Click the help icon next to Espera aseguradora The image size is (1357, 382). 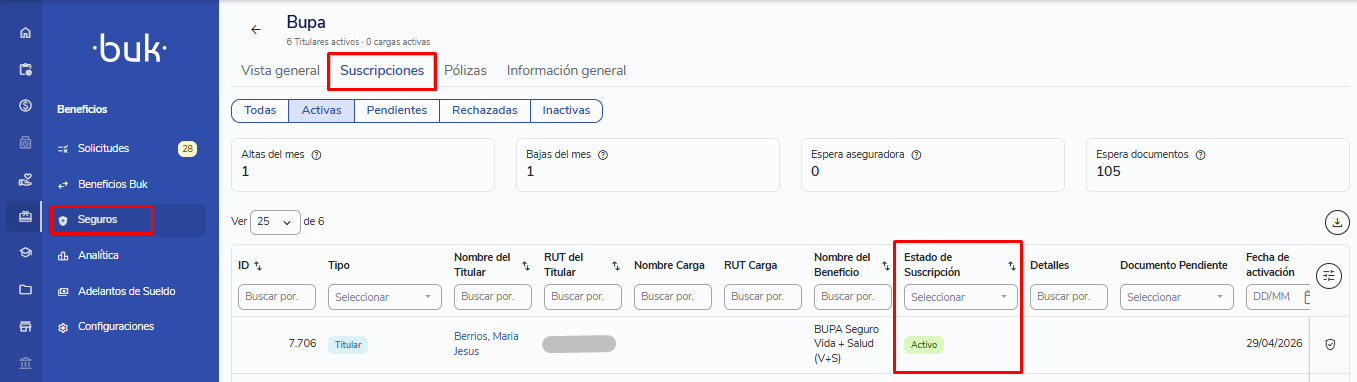click(x=916, y=155)
